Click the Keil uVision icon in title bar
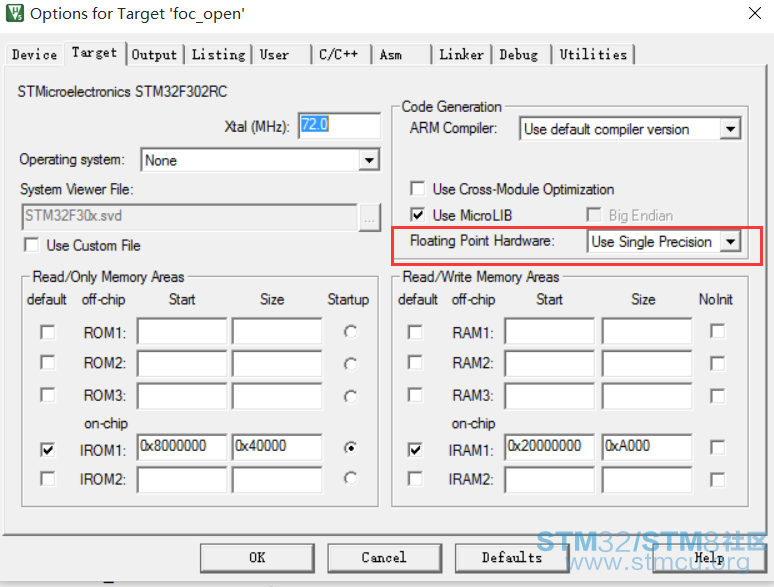This screenshot has height=587, width=774. click(14, 13)
